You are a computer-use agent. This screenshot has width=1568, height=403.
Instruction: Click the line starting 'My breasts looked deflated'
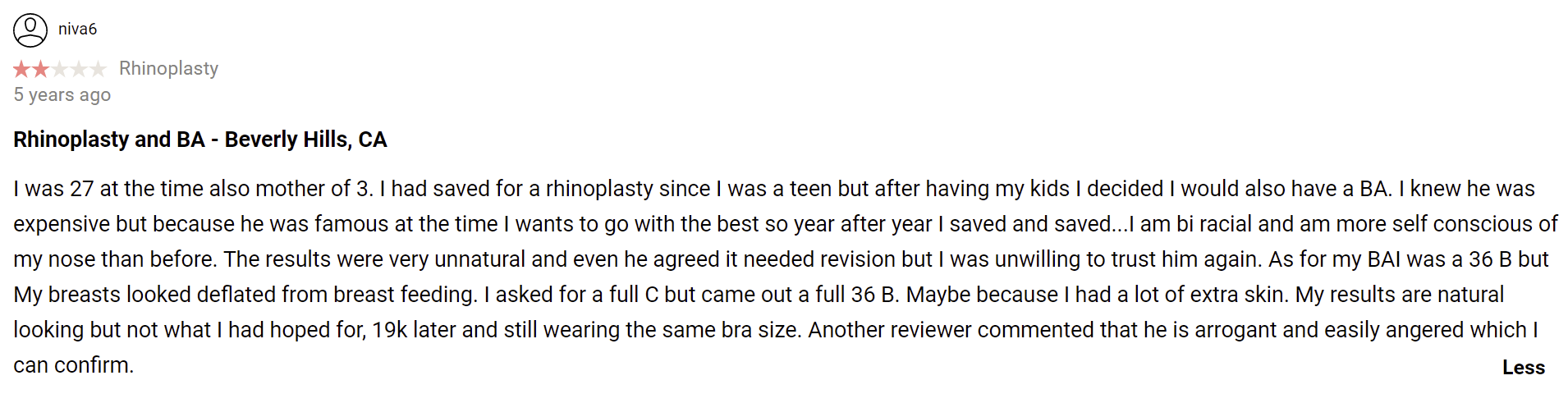pos(759,295)
